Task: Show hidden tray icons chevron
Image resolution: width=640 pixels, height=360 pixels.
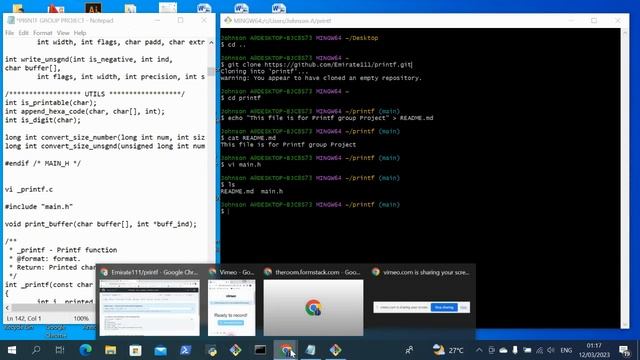Action: click(x=479, y=350)
